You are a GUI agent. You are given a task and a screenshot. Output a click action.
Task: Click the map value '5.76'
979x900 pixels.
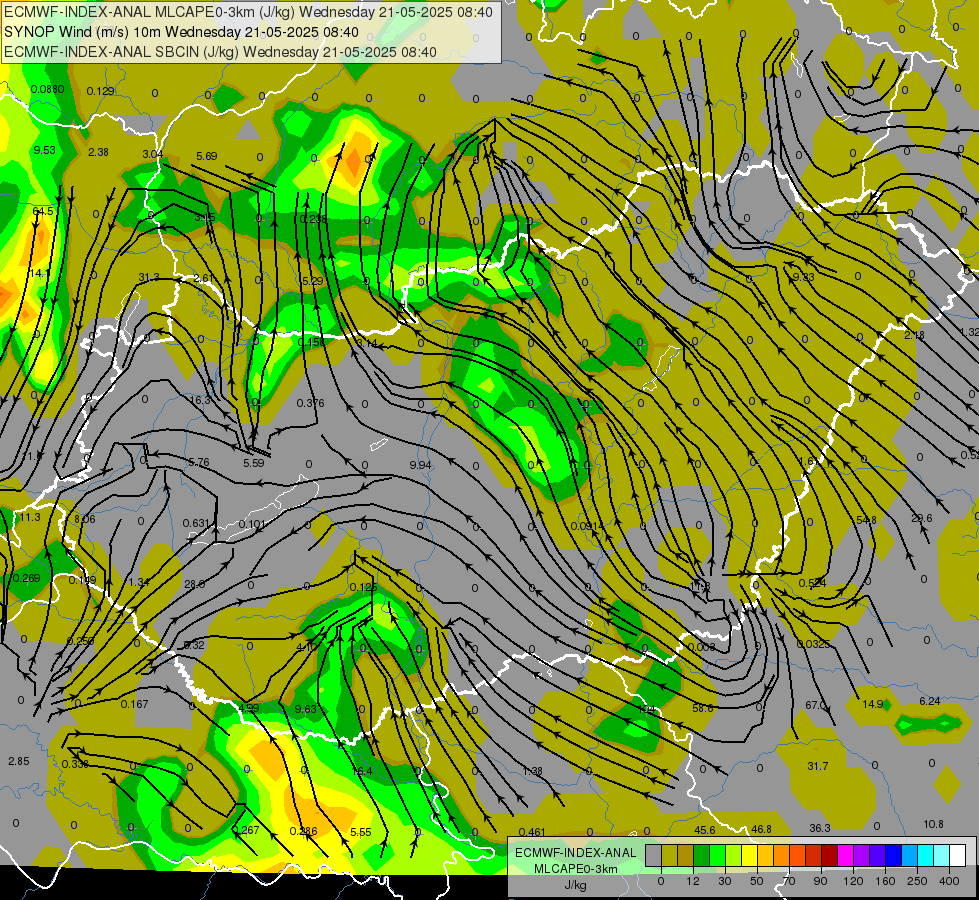[x=199, y=462]
